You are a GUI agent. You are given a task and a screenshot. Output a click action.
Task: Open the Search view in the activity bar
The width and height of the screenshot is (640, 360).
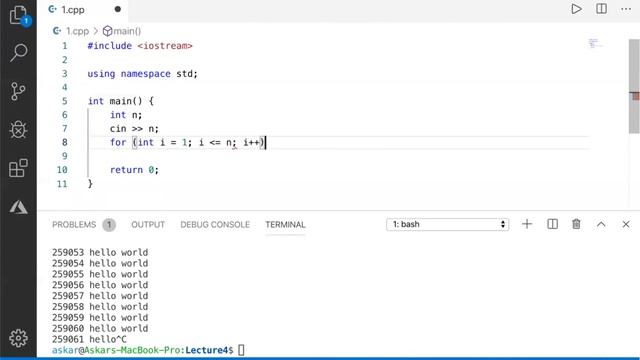point(18,53)
